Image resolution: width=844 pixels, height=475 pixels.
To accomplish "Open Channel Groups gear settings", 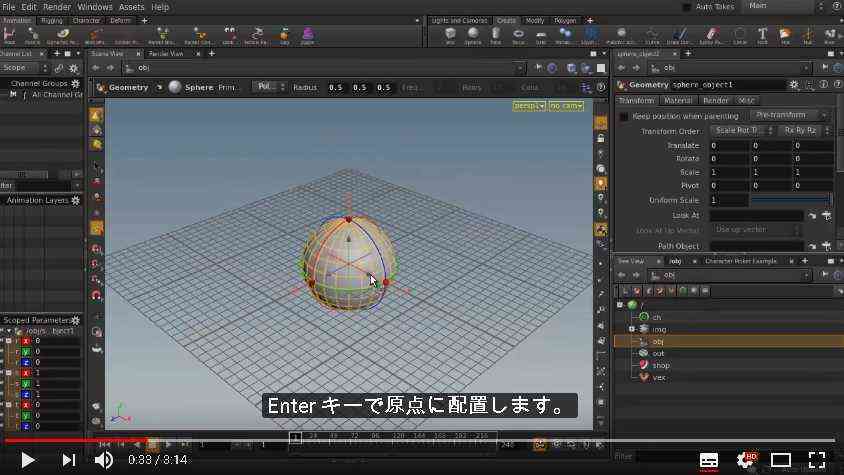I will 75,83.
